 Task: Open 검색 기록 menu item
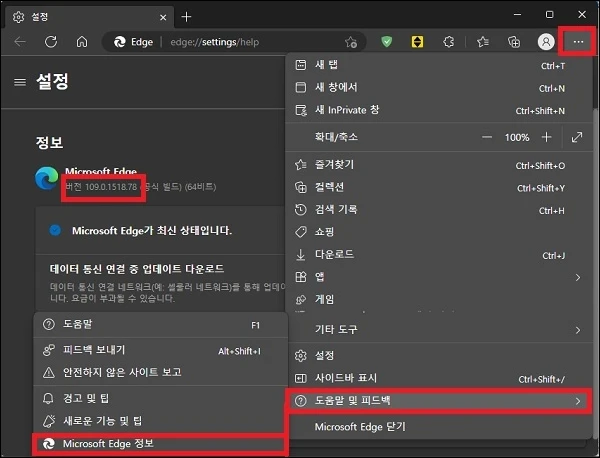coord(439,210)
